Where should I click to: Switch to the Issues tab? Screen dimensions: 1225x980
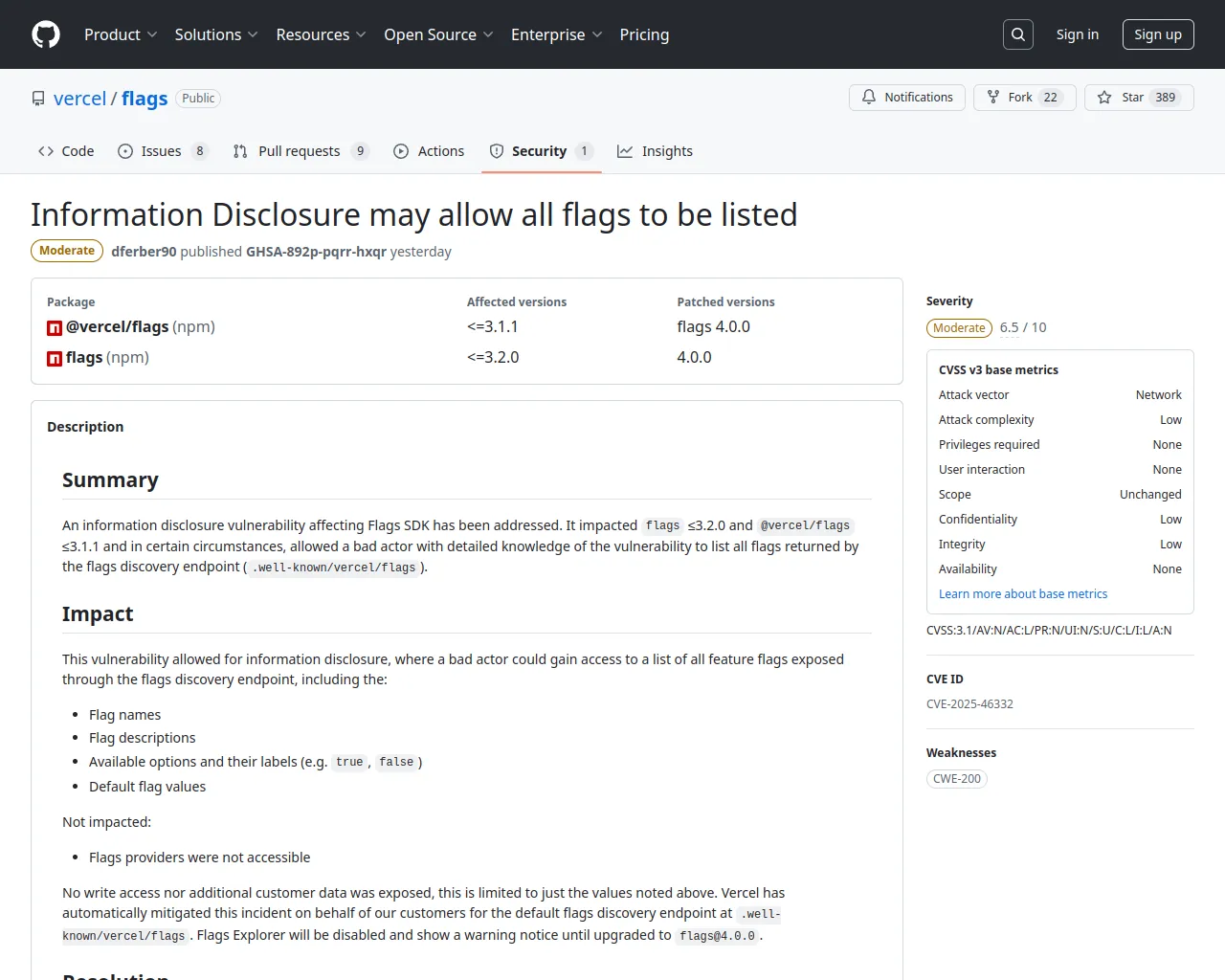tap(162, 151)
